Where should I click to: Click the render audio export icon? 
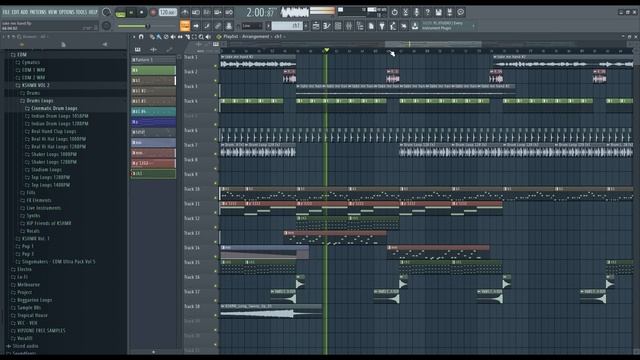(x=449, y=12)
